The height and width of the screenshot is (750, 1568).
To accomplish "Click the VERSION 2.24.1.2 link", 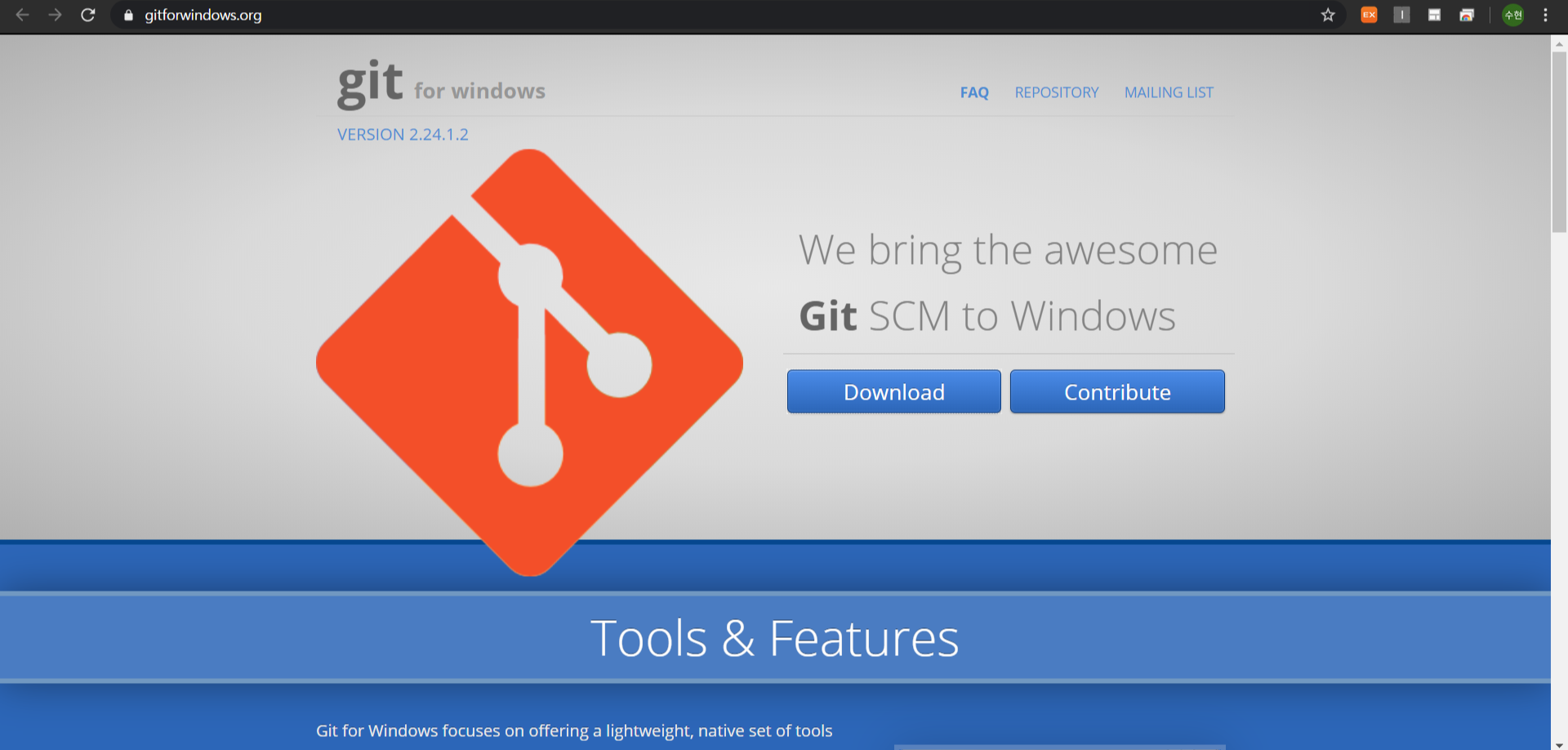I will pos(403,134).
